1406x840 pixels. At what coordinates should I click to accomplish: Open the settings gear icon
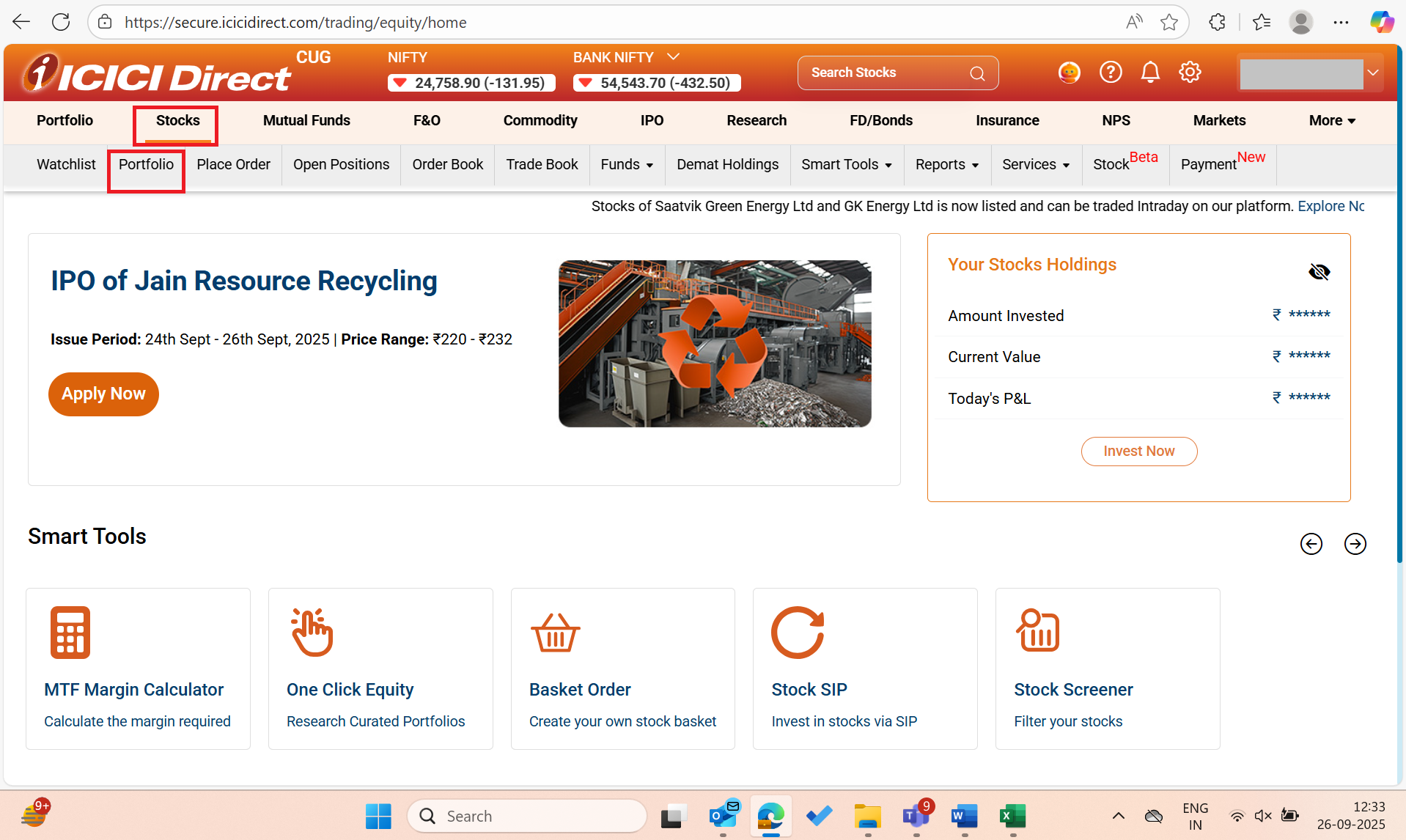coord(1190,73)
